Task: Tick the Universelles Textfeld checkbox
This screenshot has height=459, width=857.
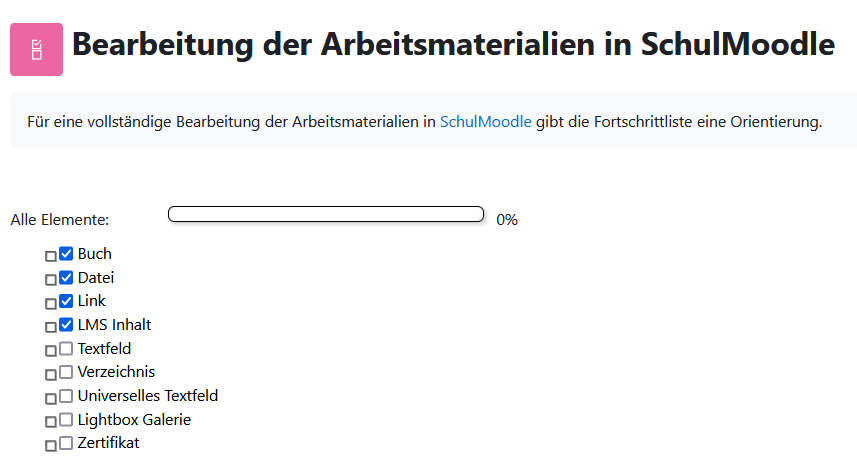Action: [66, 396]
